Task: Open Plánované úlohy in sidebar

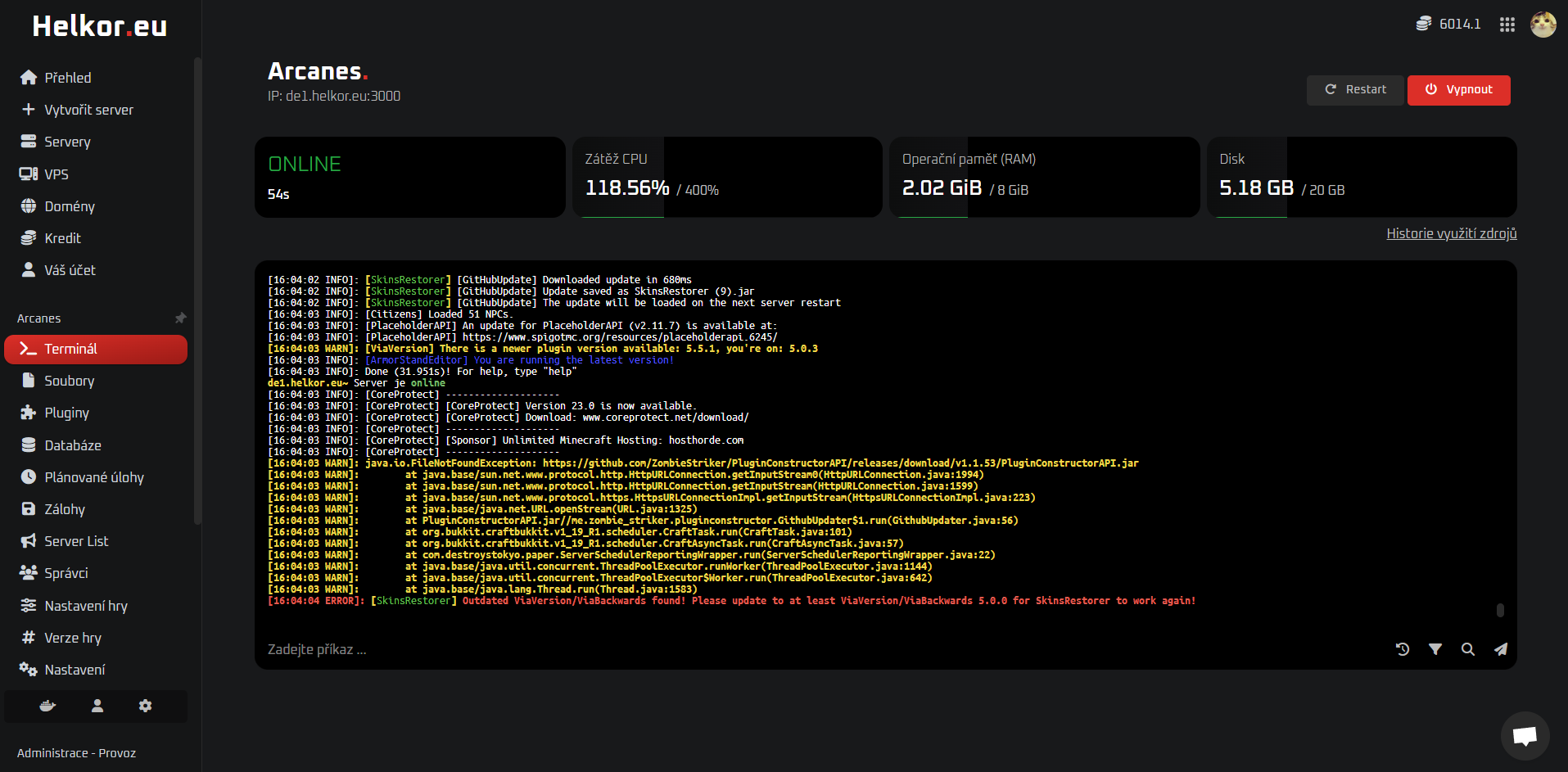Action: [93, 477]
